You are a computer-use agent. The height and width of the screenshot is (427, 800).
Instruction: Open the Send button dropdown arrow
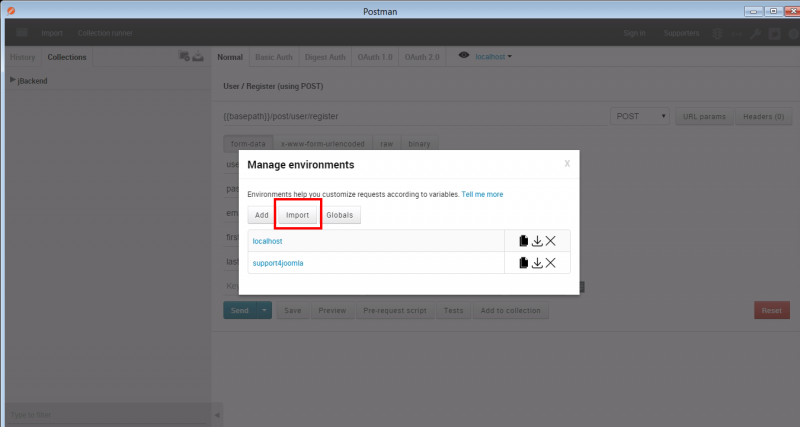click(x=264, y=310)
